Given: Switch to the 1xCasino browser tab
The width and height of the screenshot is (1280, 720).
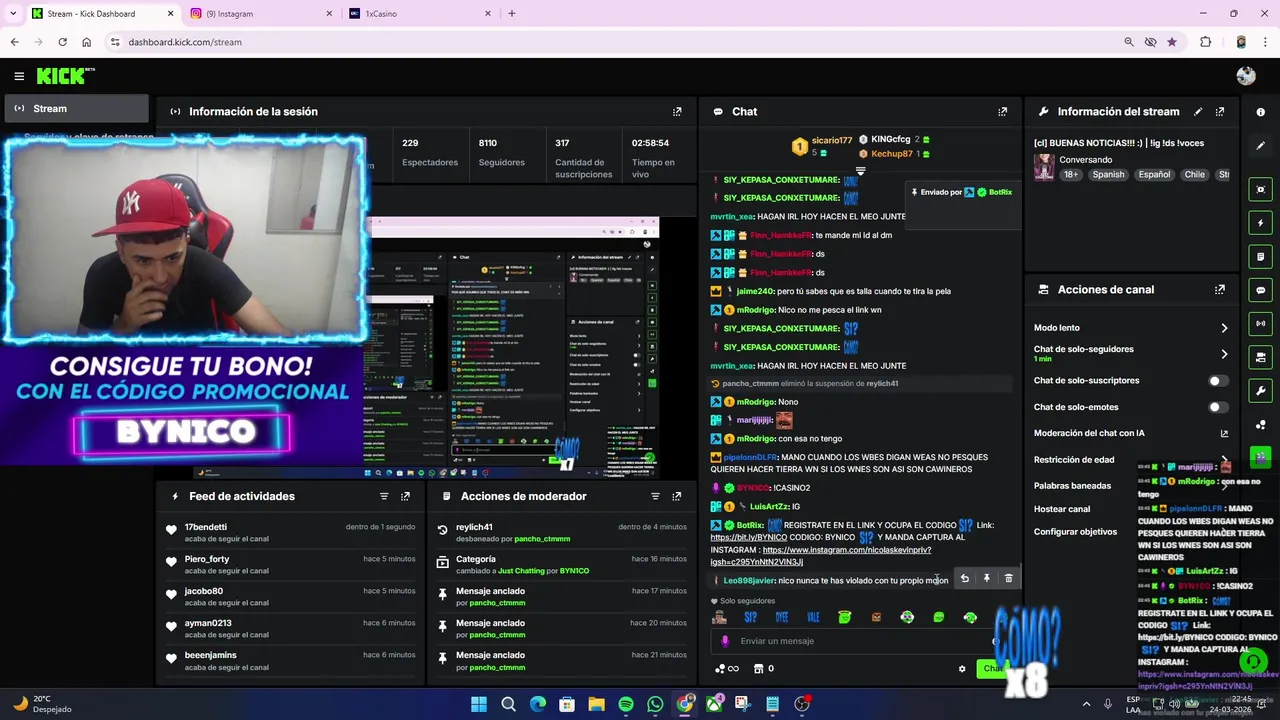Looking at the screenshot, I should click(x=418, y=14).
